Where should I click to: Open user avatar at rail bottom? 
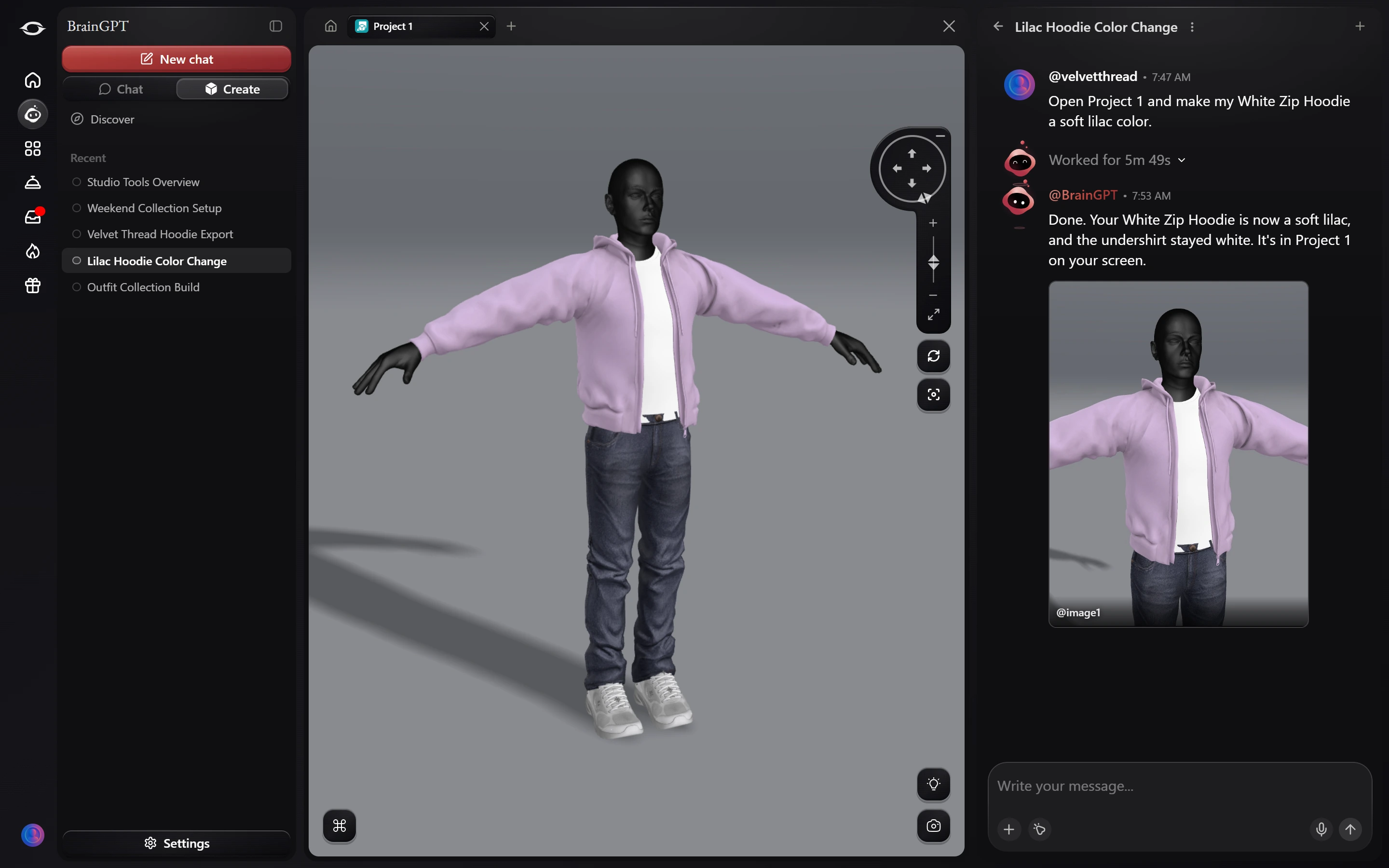(x=33, y=835)
